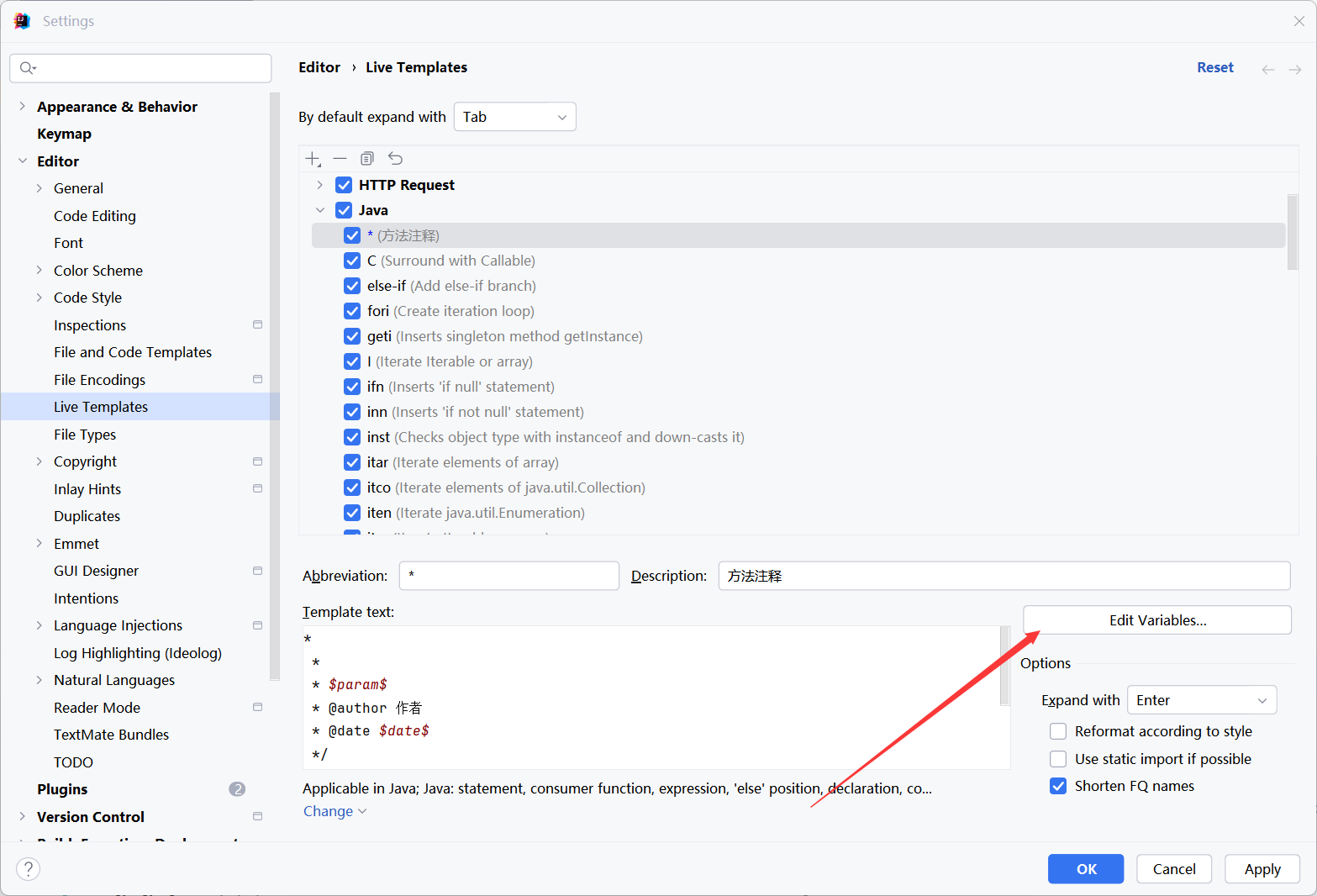Select the iten template row
The width and height of the screenshot is (1317, 896).
click(x=798, y=513)
